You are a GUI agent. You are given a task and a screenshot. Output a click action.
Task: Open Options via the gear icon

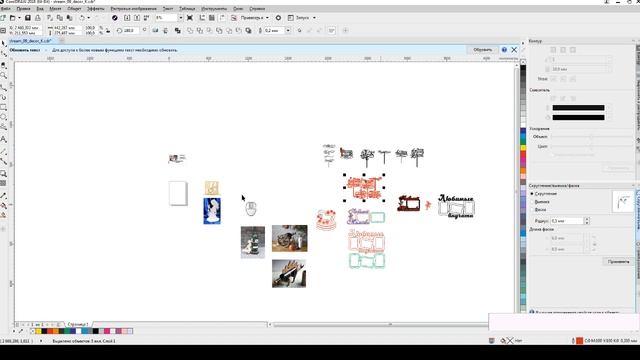[278, 18]
